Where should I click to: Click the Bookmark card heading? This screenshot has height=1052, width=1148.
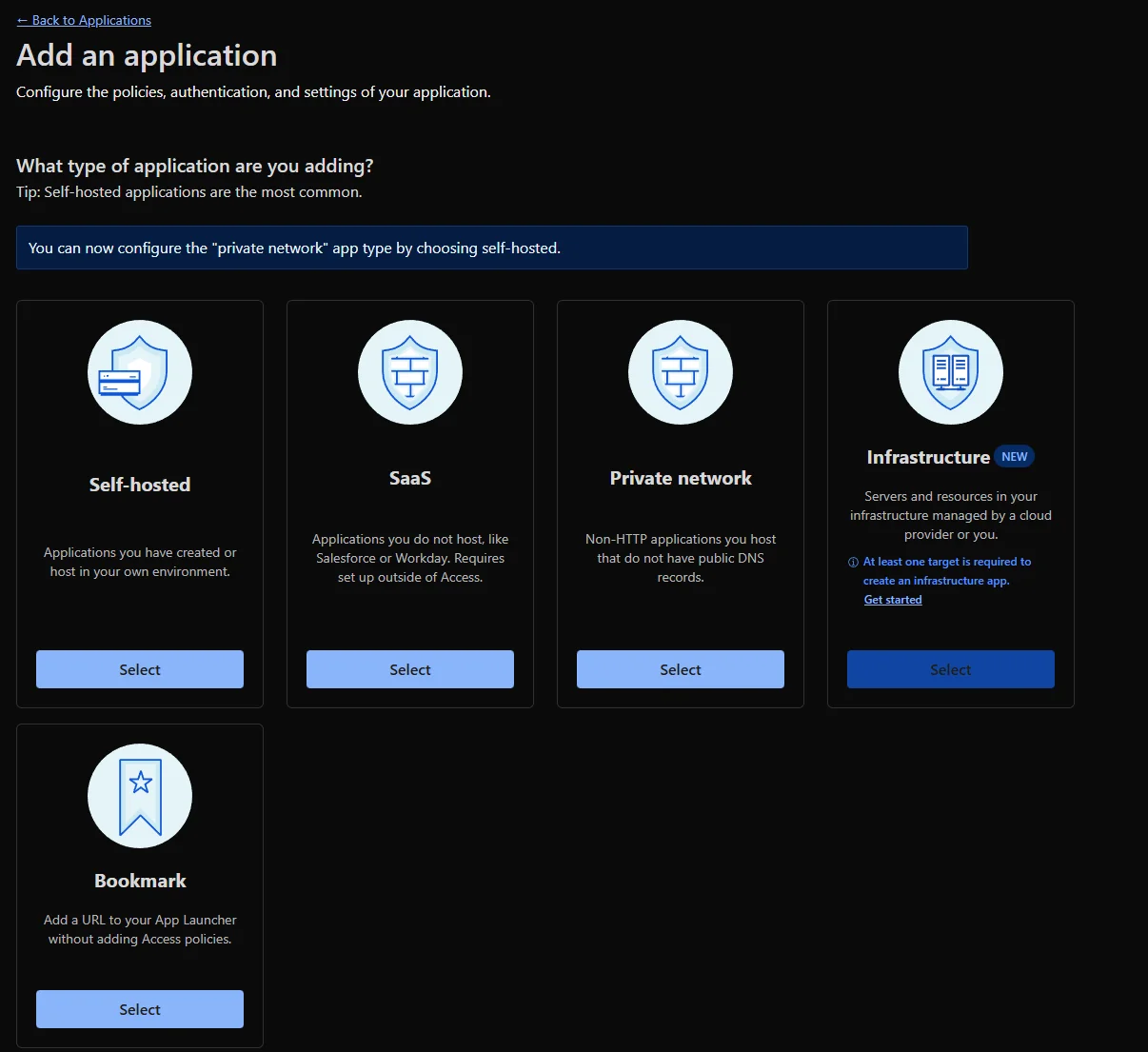click(140, 881)
